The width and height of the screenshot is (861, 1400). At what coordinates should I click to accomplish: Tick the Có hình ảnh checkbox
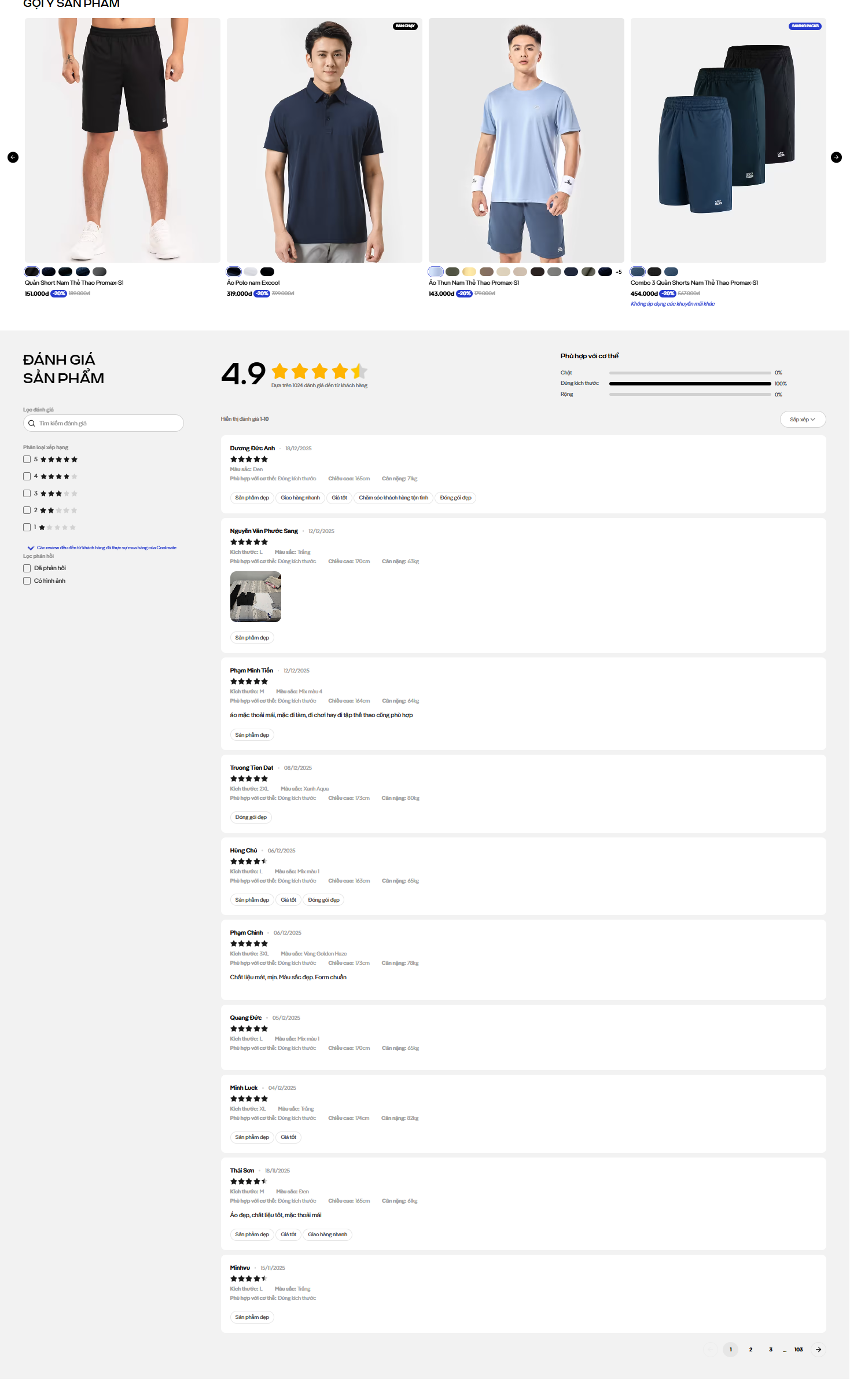(27, 581)
